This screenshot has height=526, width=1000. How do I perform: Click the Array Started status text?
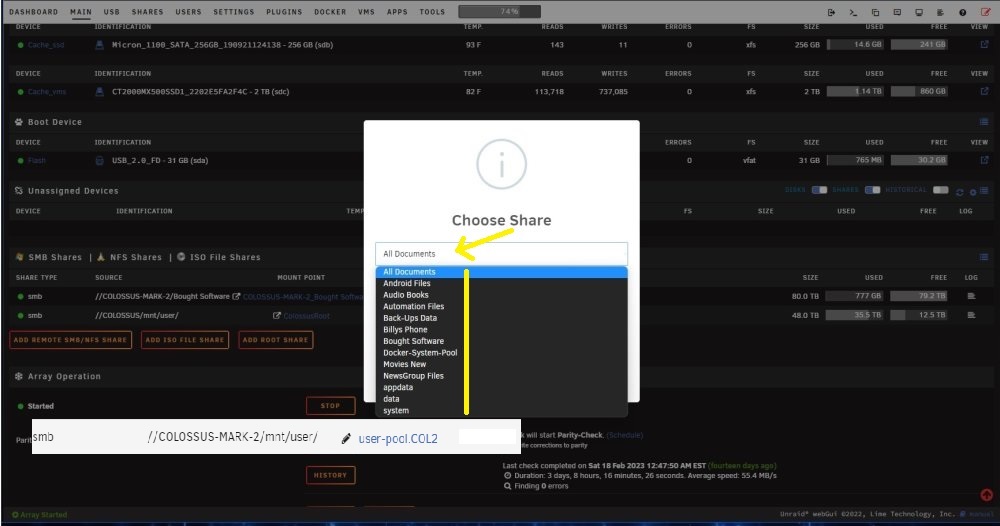pyautogui.click(x=40, y=515)
